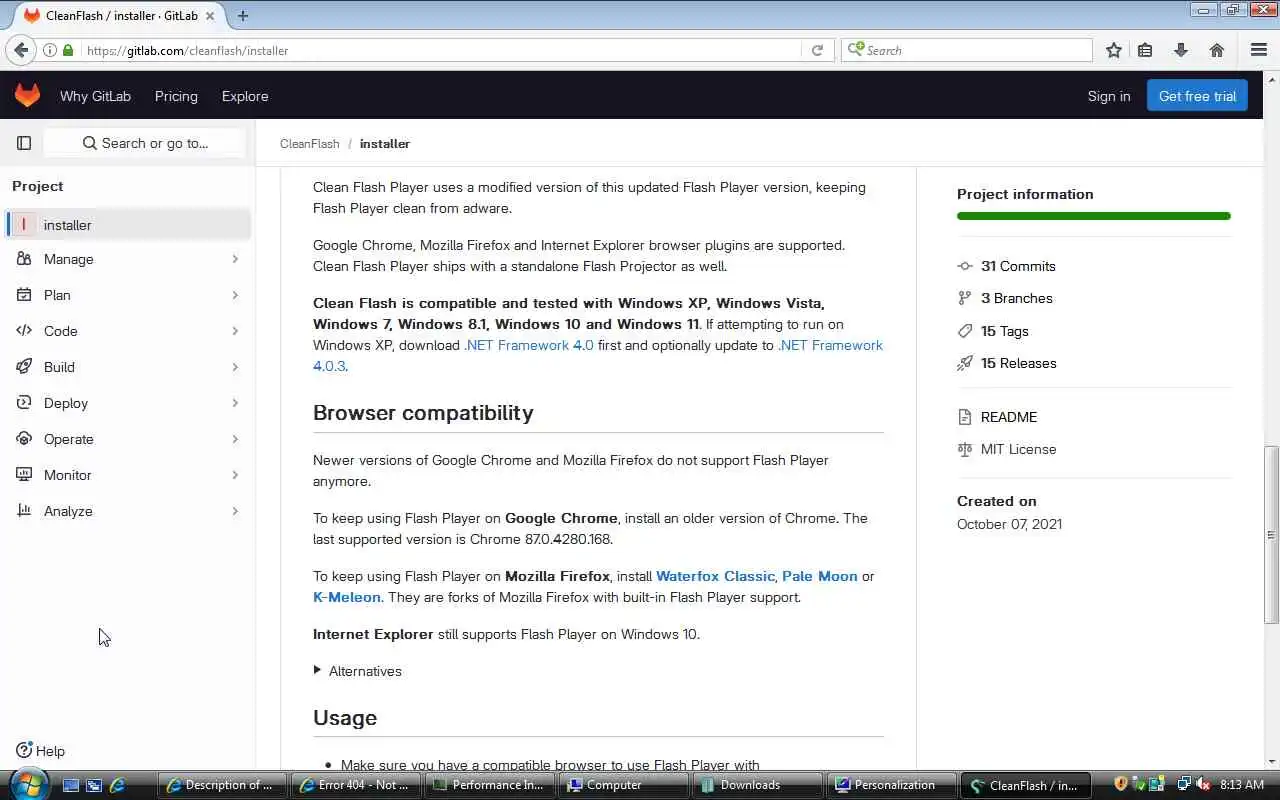
Task: Switch to Downloads taskbar window
Action: pos(756,785)
